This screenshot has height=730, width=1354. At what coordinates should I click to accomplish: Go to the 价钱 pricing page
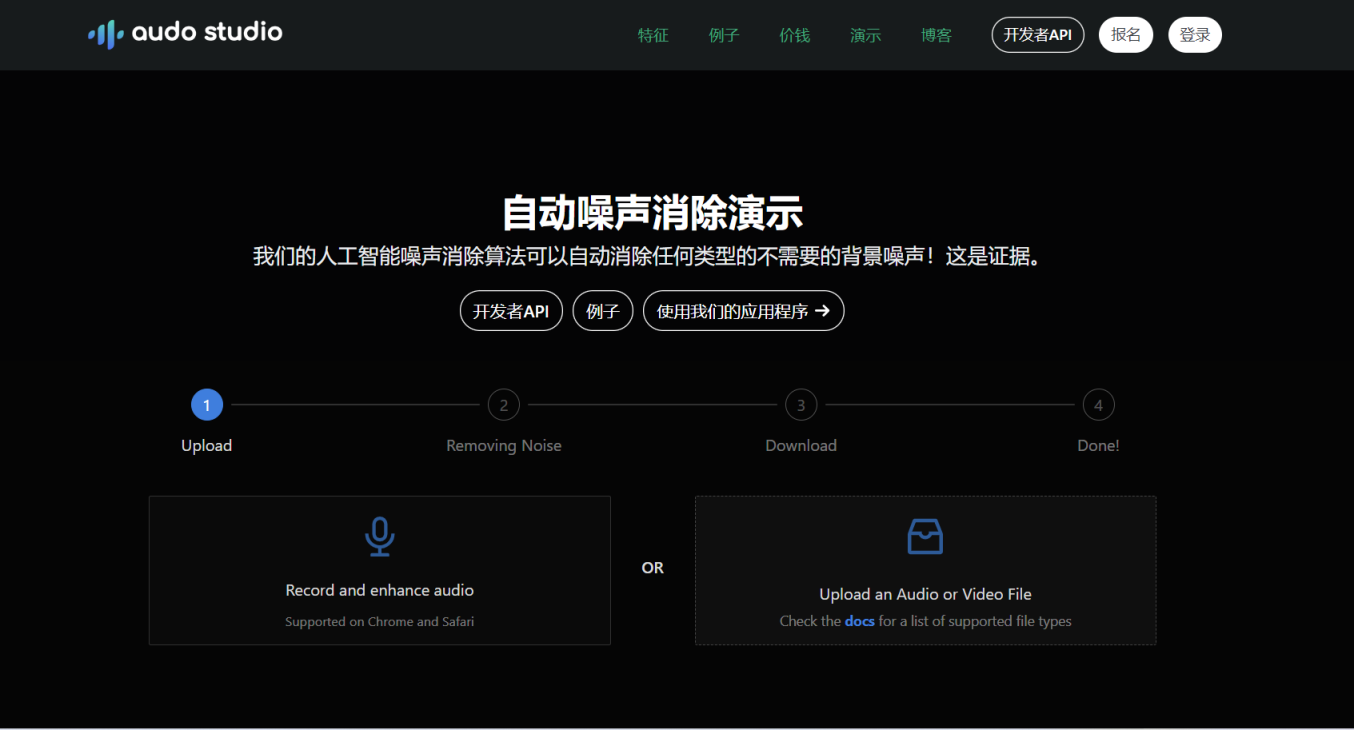click(x=794, y=35)
